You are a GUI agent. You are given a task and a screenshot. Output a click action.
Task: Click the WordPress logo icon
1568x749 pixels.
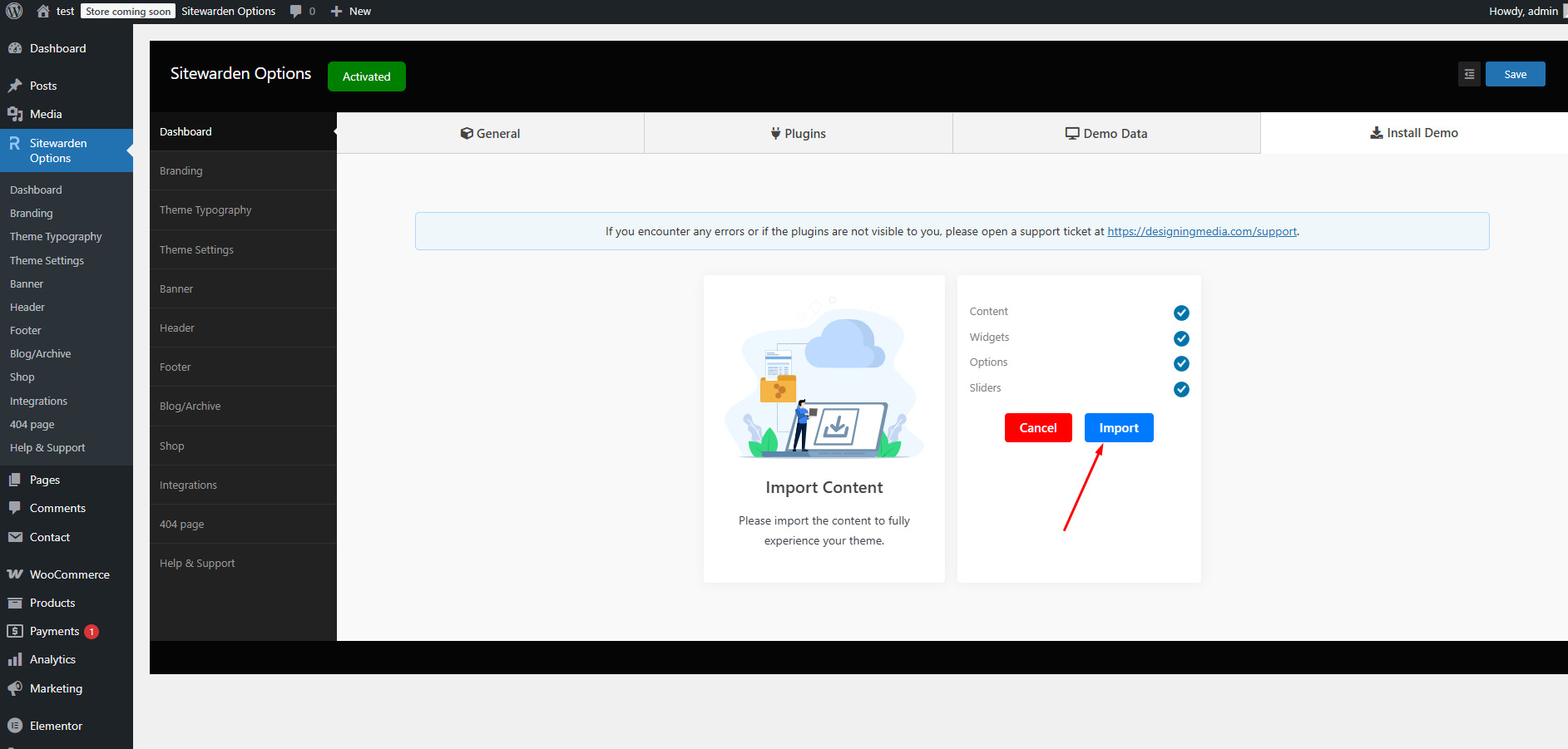(14, 11)
